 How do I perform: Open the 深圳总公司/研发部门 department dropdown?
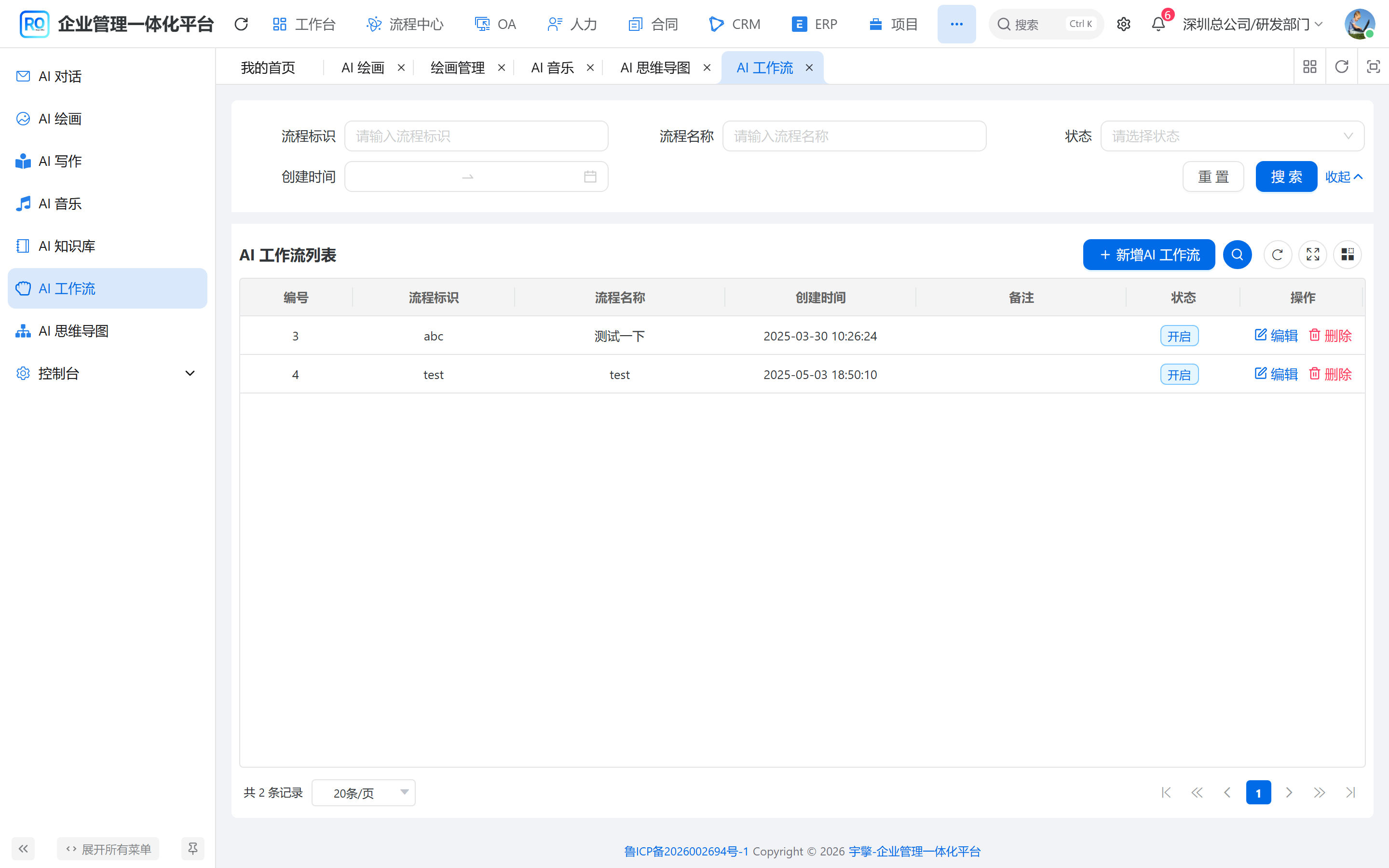tap(1253, 24)
